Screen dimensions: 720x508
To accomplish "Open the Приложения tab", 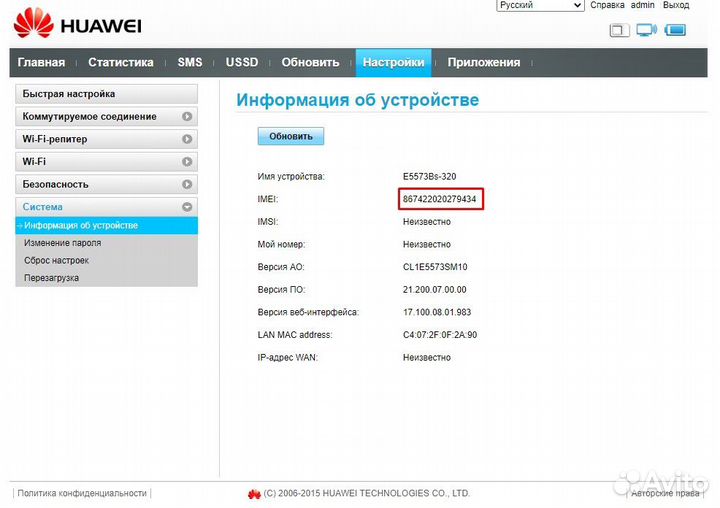I will [x=484, y=62].
